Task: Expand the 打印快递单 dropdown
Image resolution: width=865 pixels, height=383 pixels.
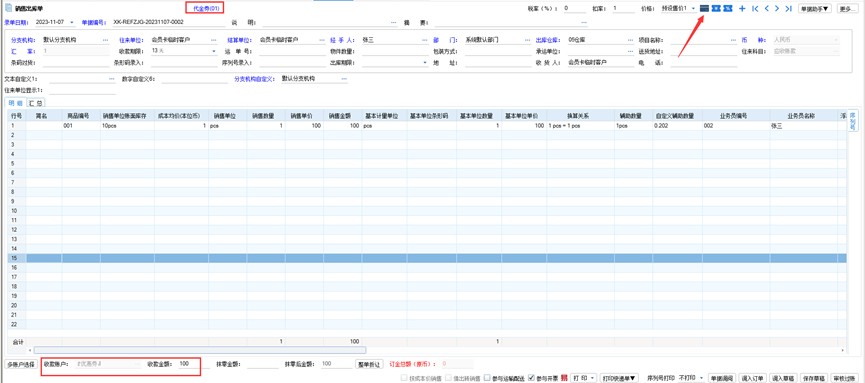Action: pyautogui.click(x=620, y=378)
